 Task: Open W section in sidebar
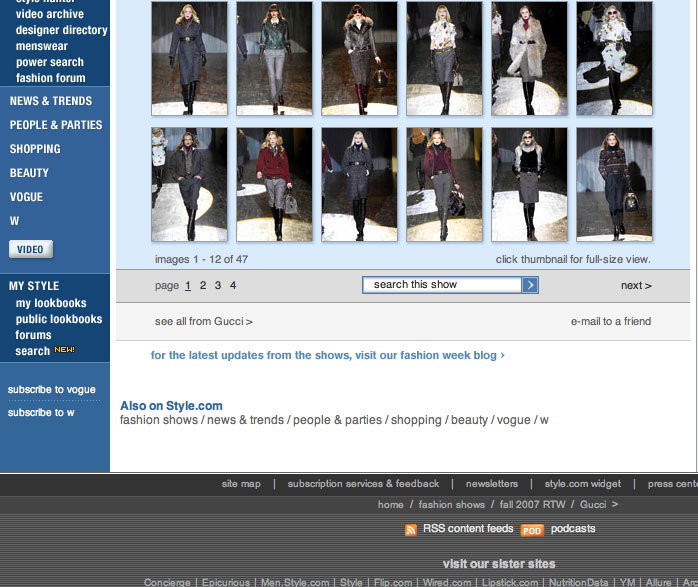tap(14, 221)
